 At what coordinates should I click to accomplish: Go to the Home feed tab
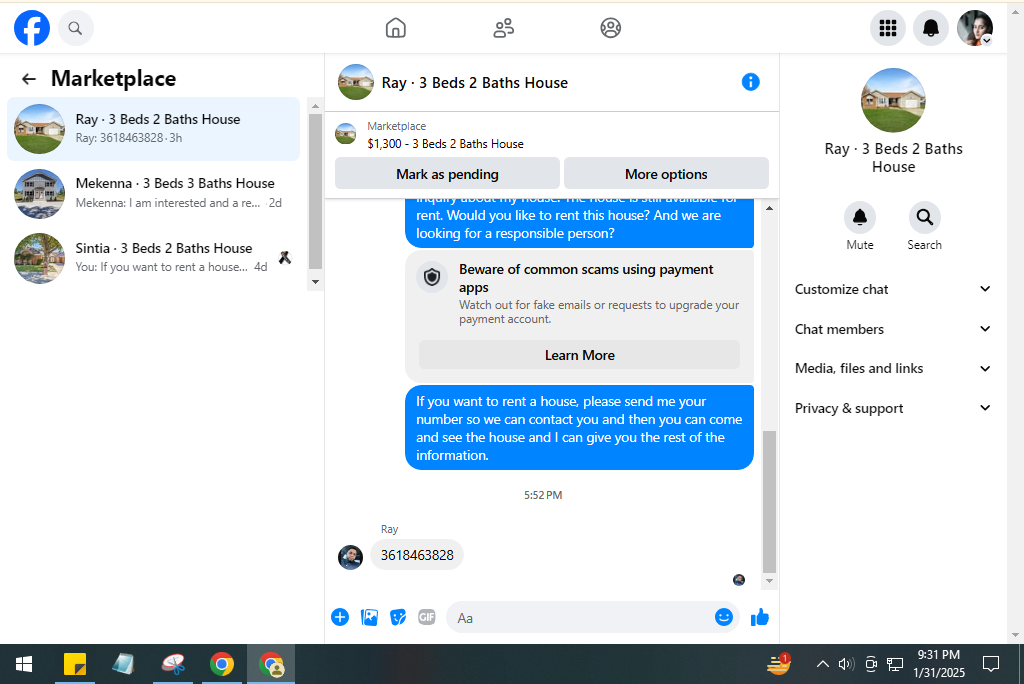396,28
